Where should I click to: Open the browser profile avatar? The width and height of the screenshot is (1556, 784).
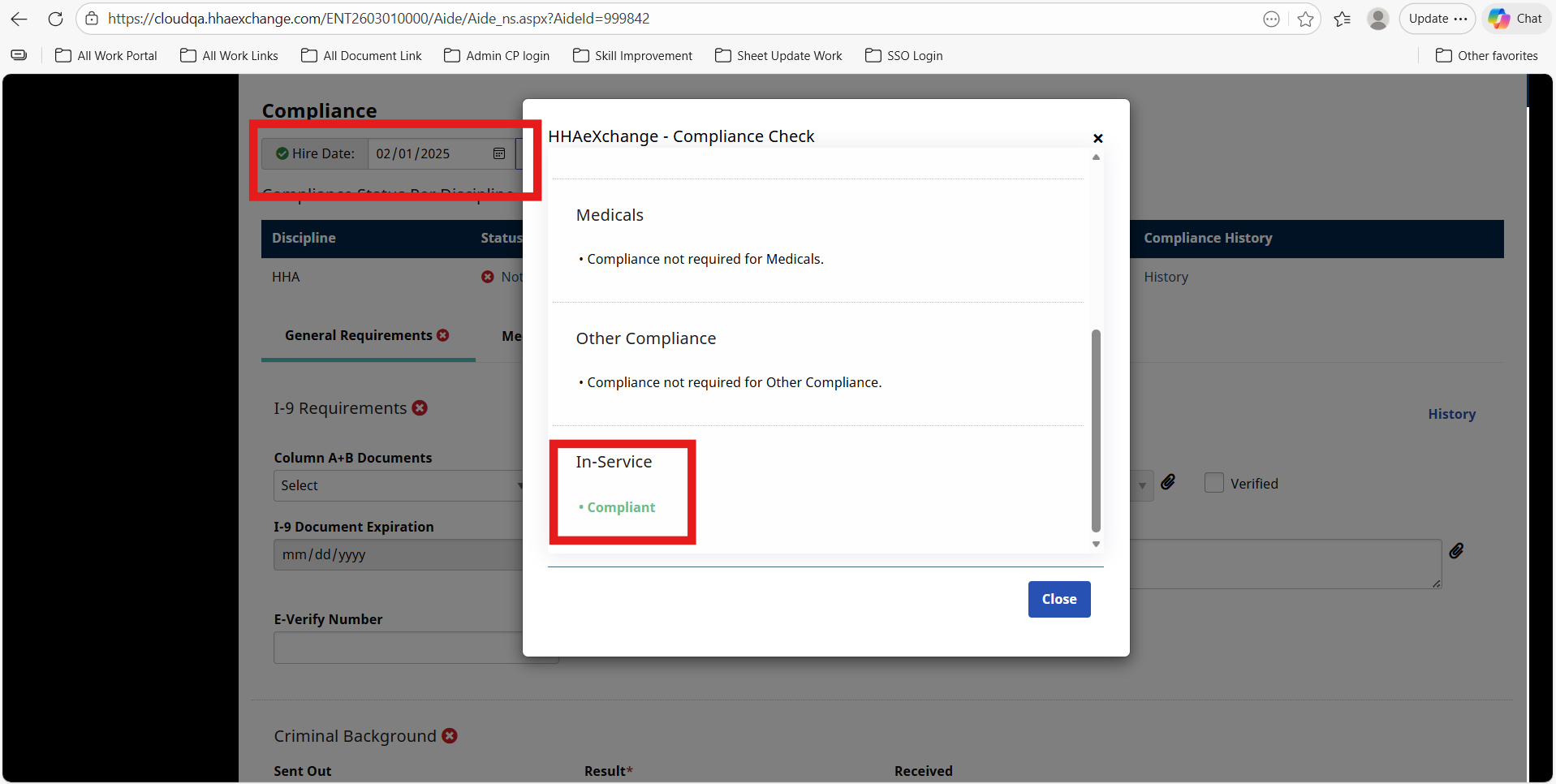[x=1377, y=19]
